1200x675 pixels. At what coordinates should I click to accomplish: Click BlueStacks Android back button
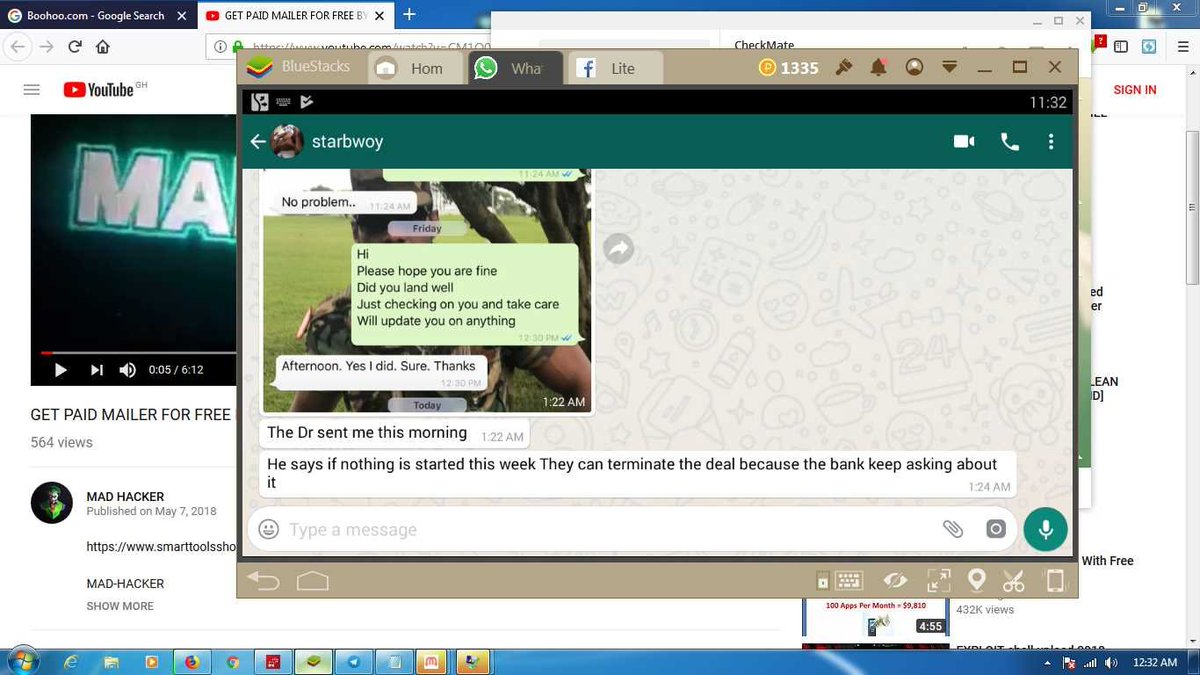pos(263,581)
